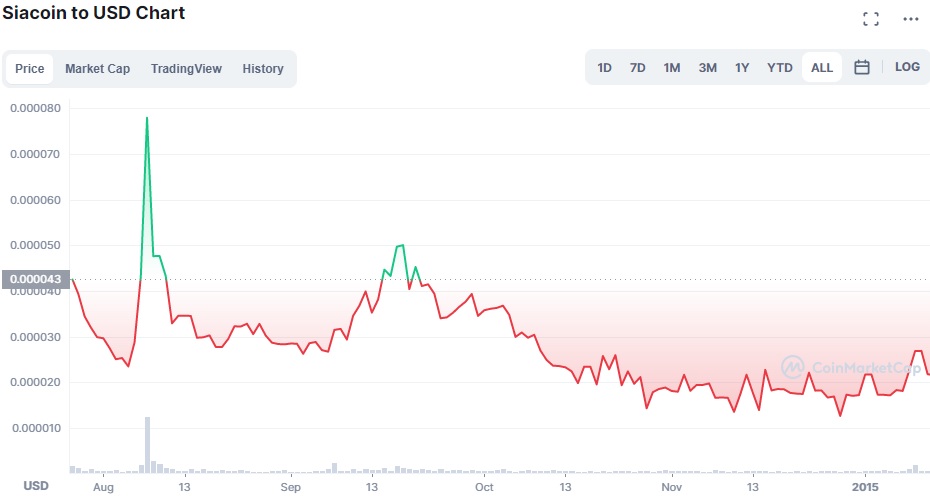
Task: Open the TradingView tab
Action: [186, 69]
